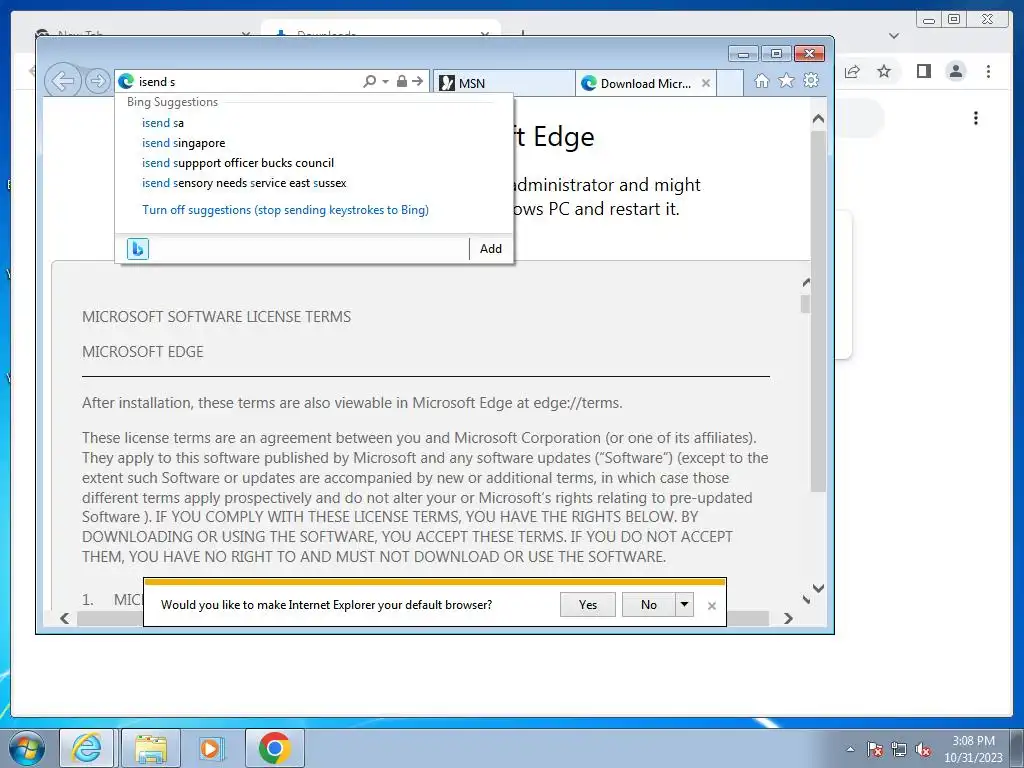Click page vertical scrollbar down arrow
The height and width of the screenshot is (768, 1024).
[818, 588]
